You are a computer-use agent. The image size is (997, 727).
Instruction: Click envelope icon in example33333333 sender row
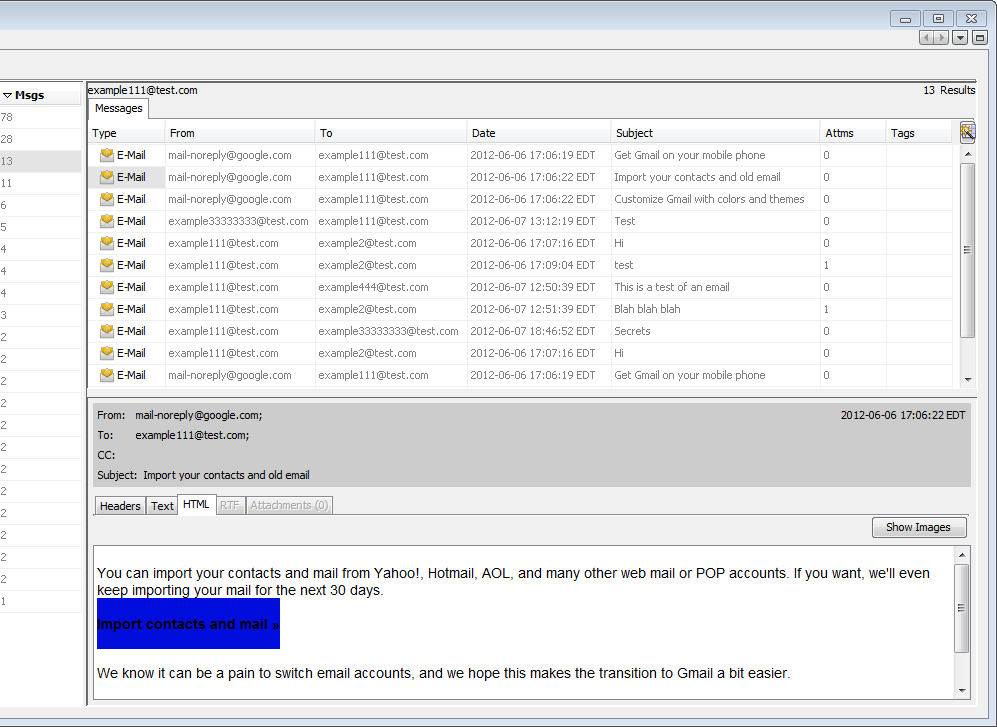click(x=106, y=221)
